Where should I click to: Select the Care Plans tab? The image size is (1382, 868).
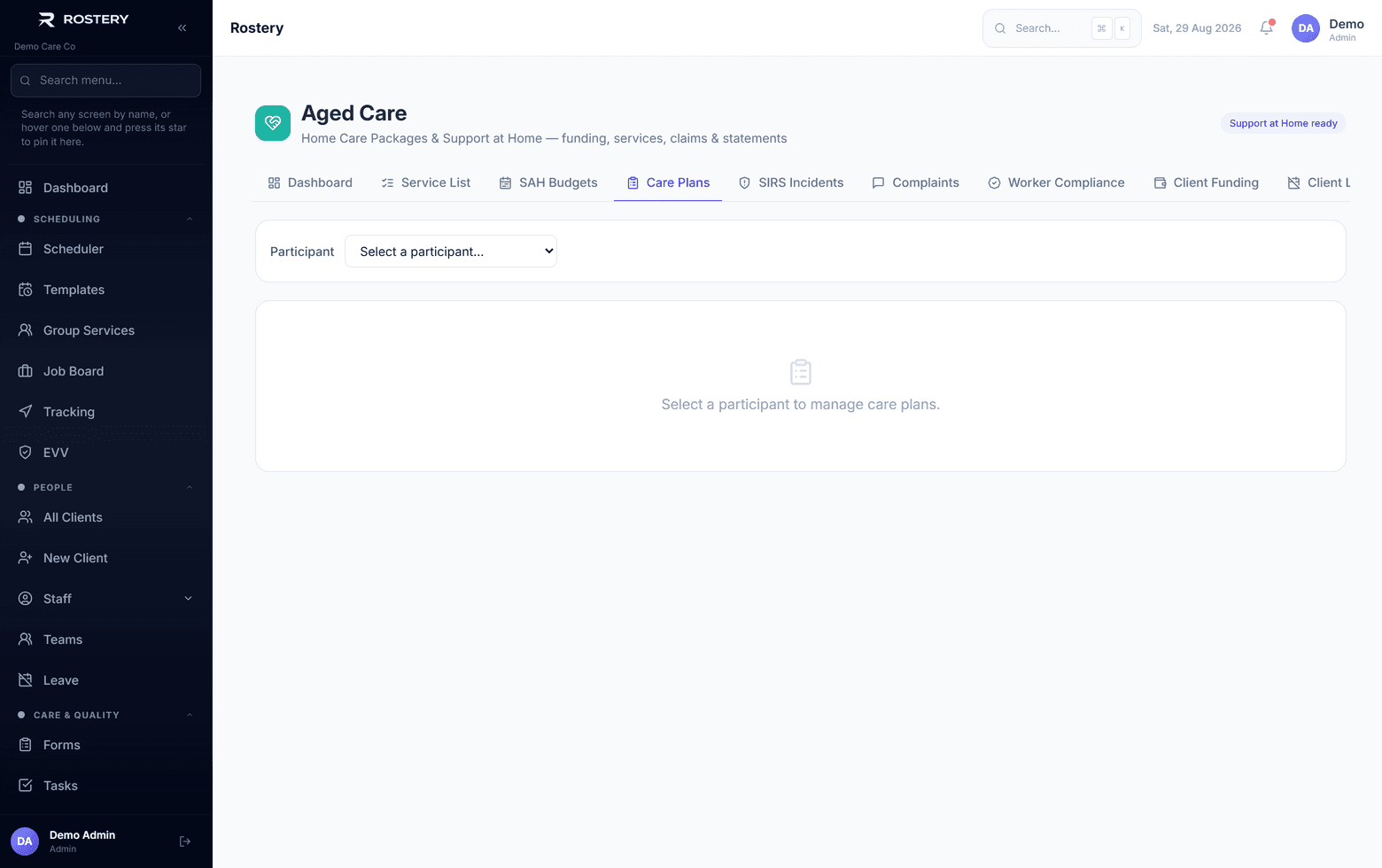(668, 182)
